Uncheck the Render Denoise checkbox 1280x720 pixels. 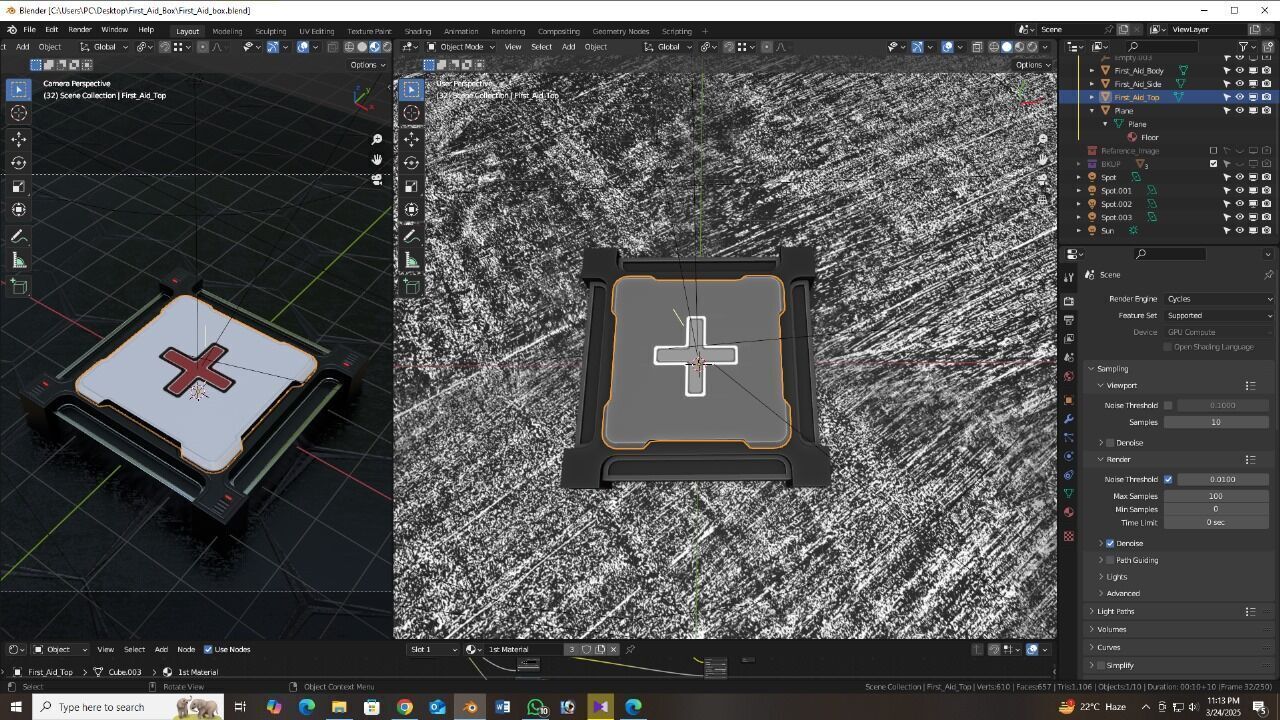(1110, 544)
